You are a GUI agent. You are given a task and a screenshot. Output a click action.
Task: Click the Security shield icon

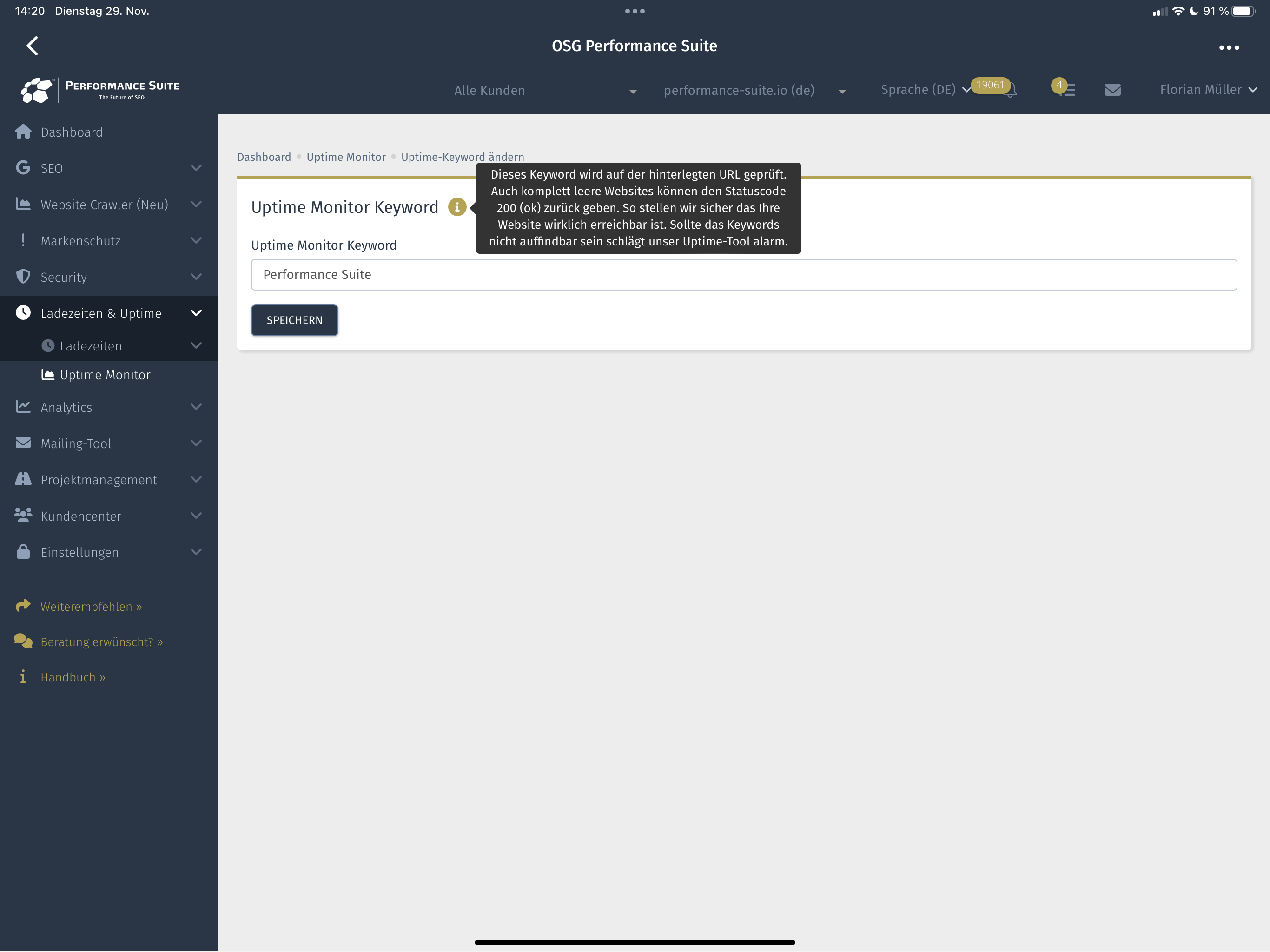point(23,277)
